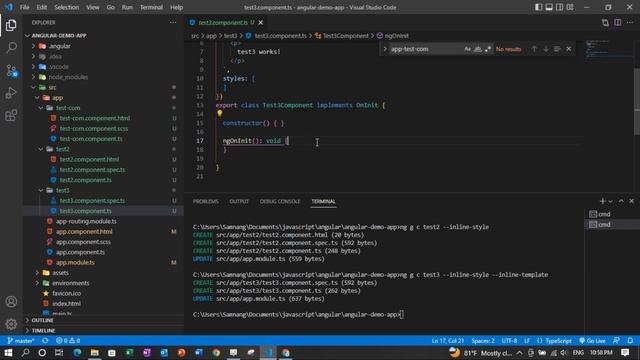This screenshot has height=360, width=640.
Task: Close the find widget
Action: [569, 49]
